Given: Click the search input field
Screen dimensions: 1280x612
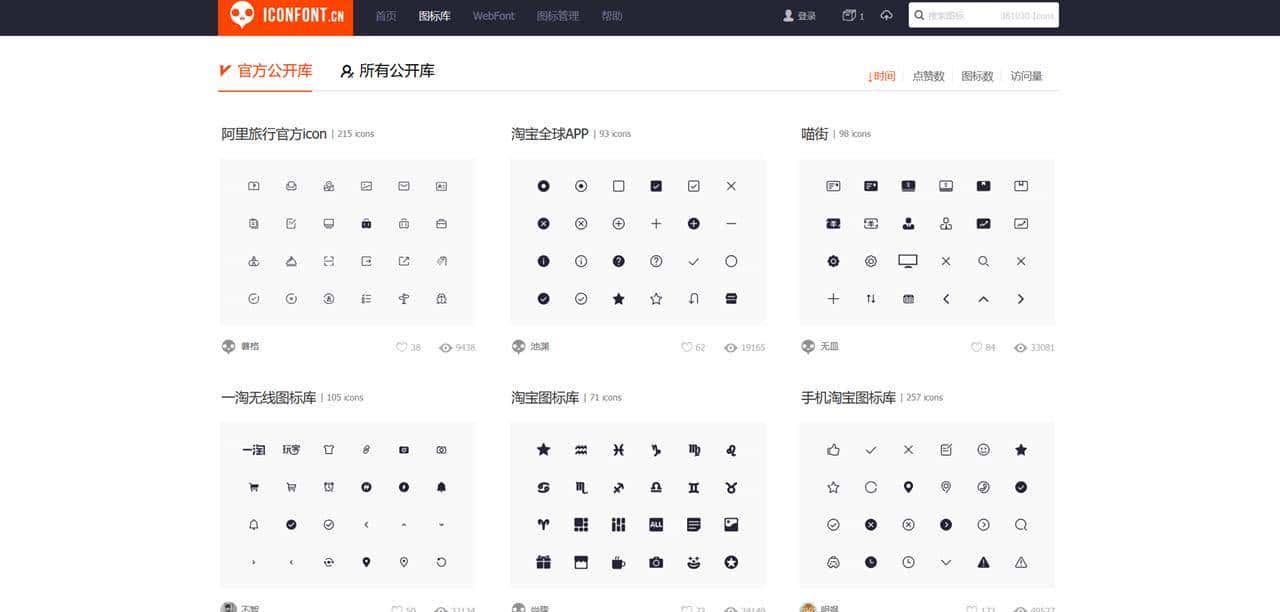Looking at the screenshot, I should [983, 15].
